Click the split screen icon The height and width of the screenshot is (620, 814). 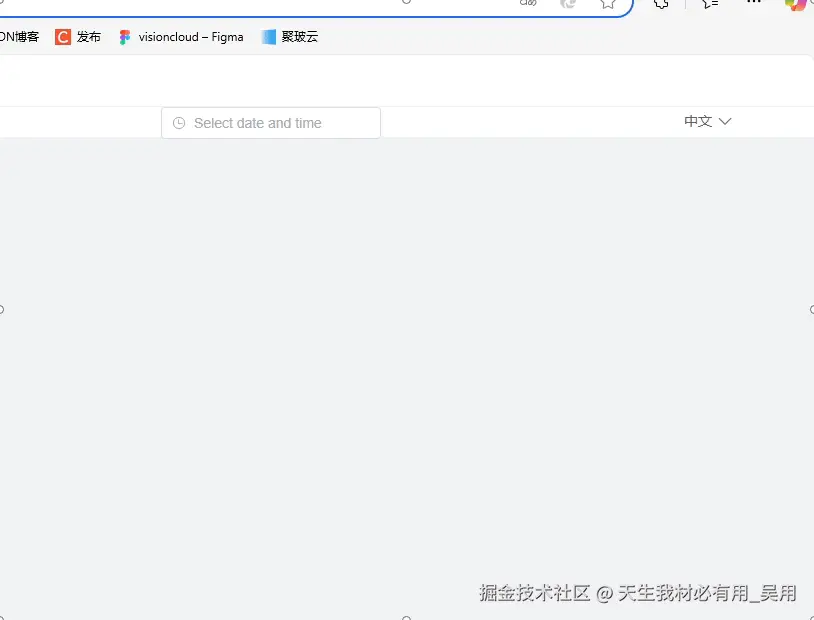(x=659, y=5)
